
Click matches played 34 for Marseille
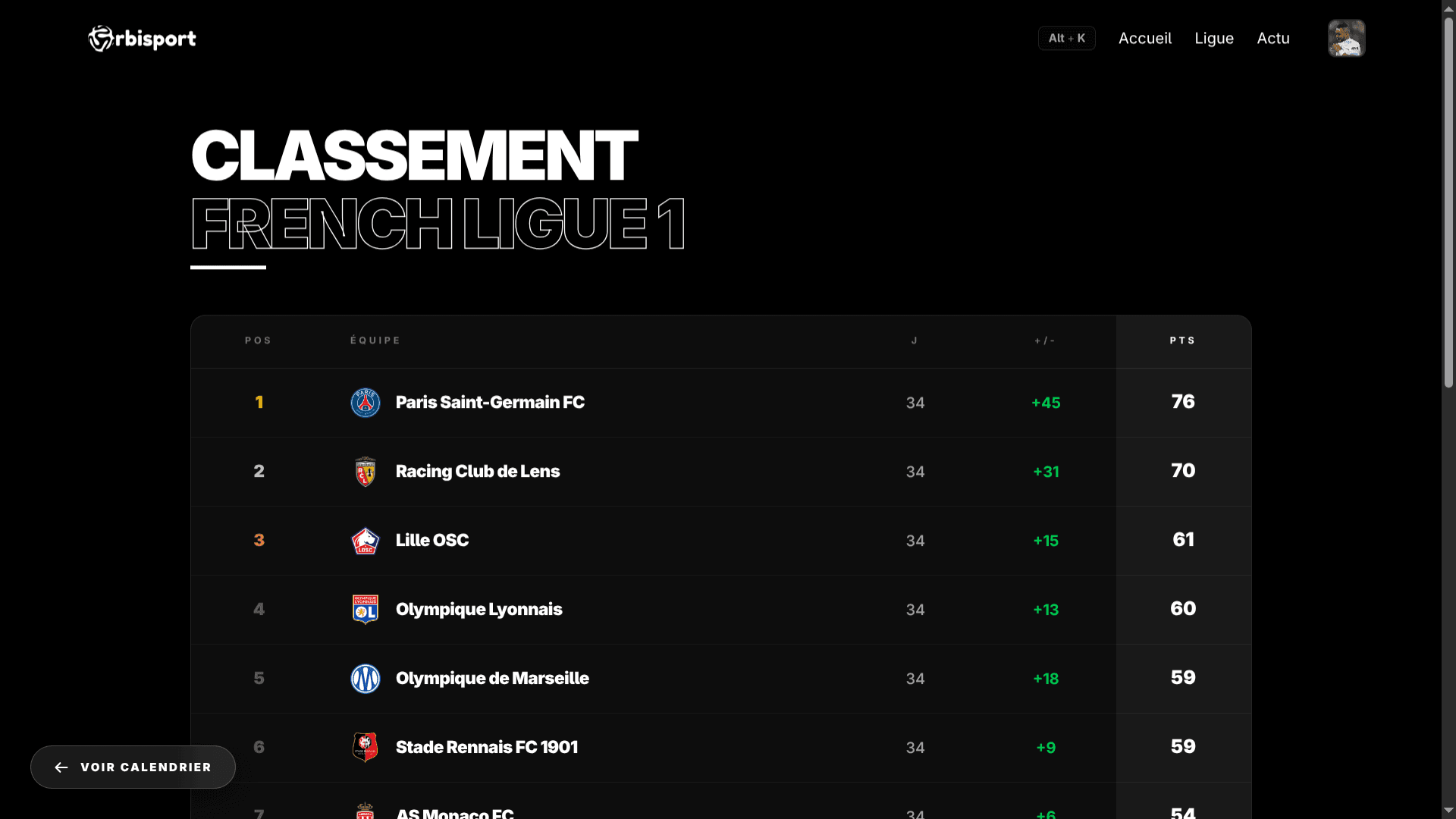[x=915, y=679]
